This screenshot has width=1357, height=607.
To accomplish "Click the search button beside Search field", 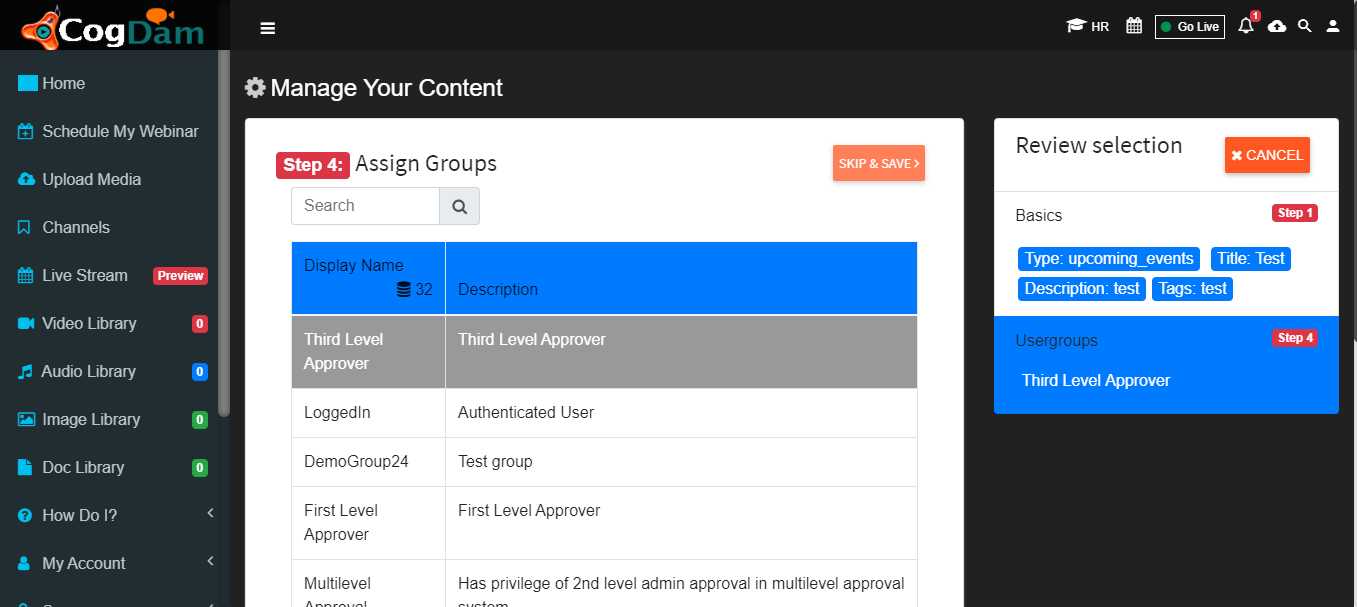I will click(x=460, y=206).
